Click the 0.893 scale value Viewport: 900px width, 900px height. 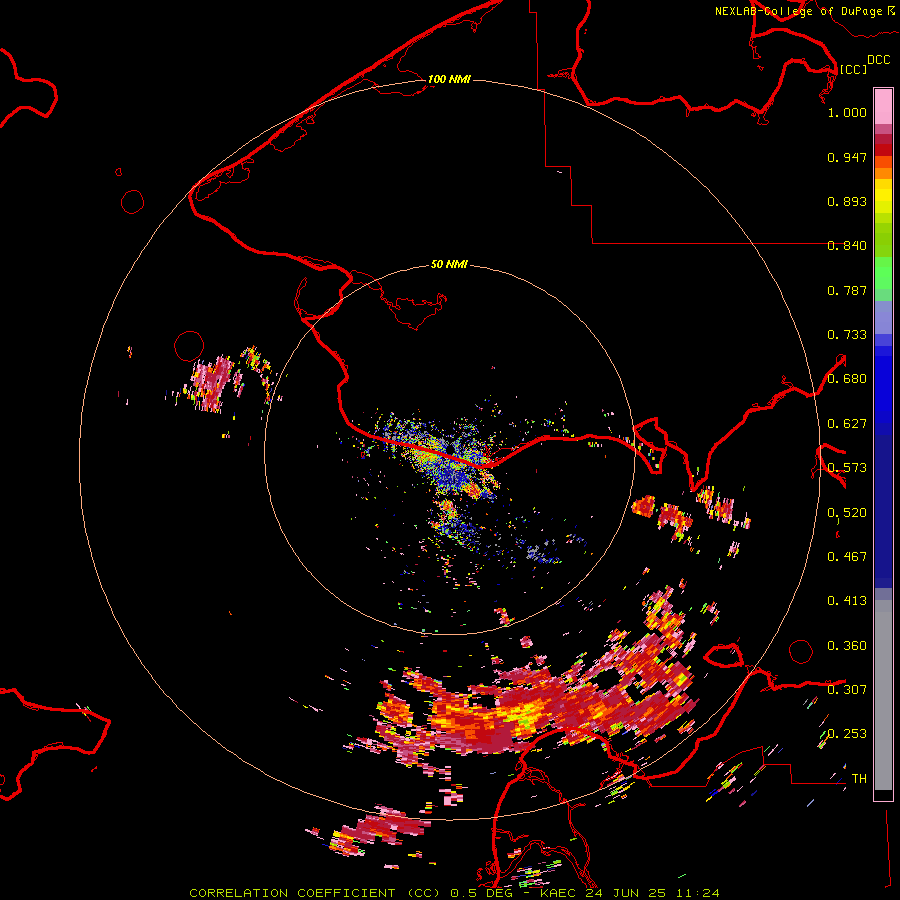(x=847, y=201)
